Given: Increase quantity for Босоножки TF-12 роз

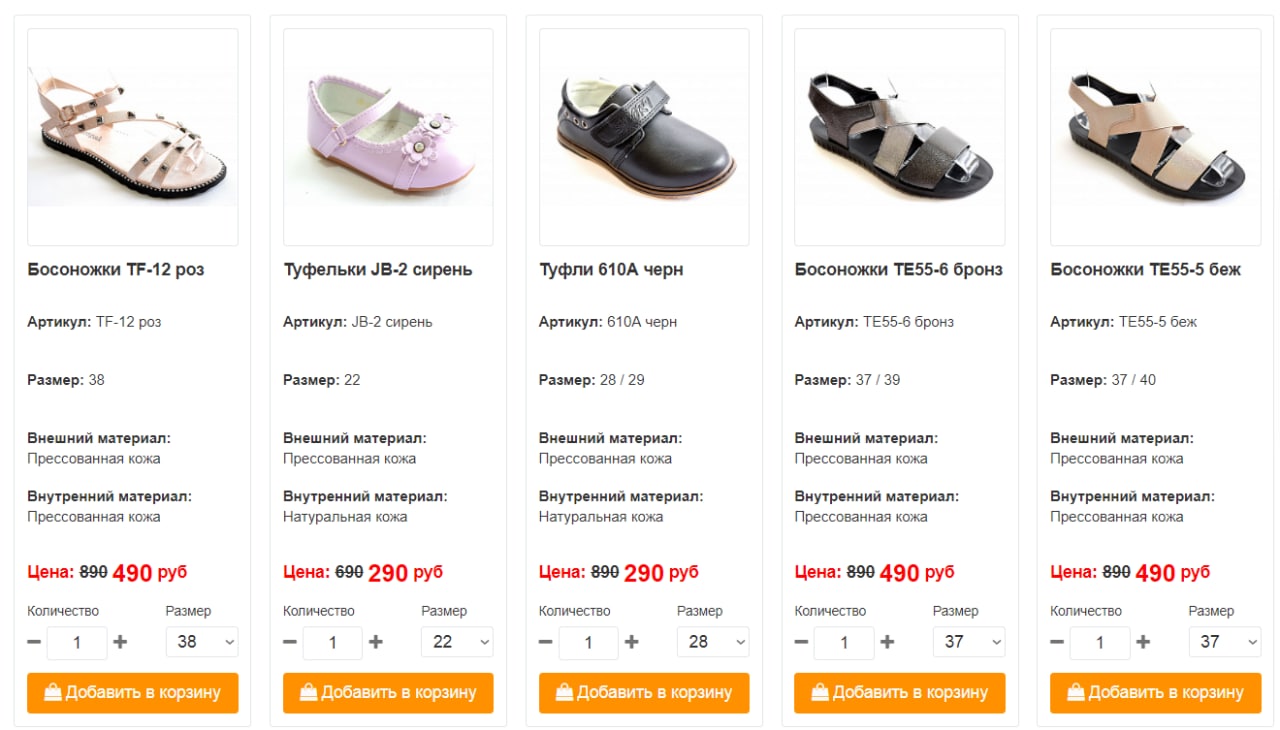Looking at the screenshot, I should [x=120, y=642].
